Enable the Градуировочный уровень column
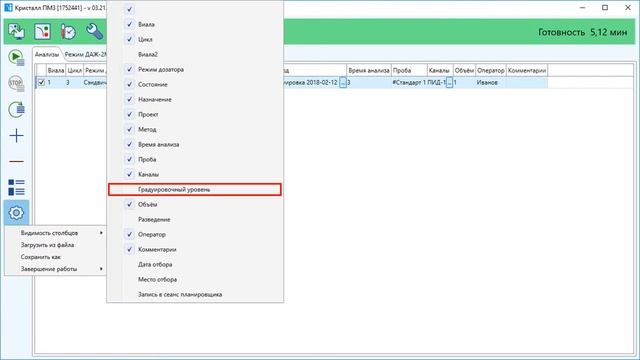640x360 pixels. [195, 189]
